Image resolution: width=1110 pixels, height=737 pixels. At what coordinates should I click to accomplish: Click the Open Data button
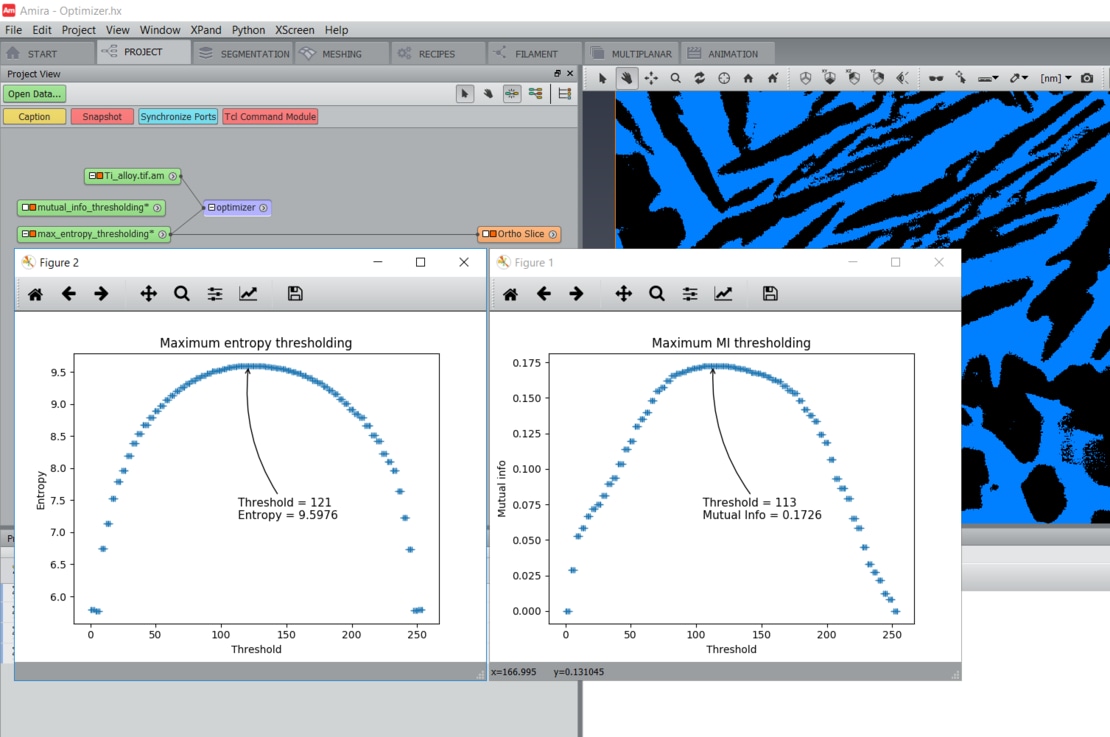[x=36, y=93]
